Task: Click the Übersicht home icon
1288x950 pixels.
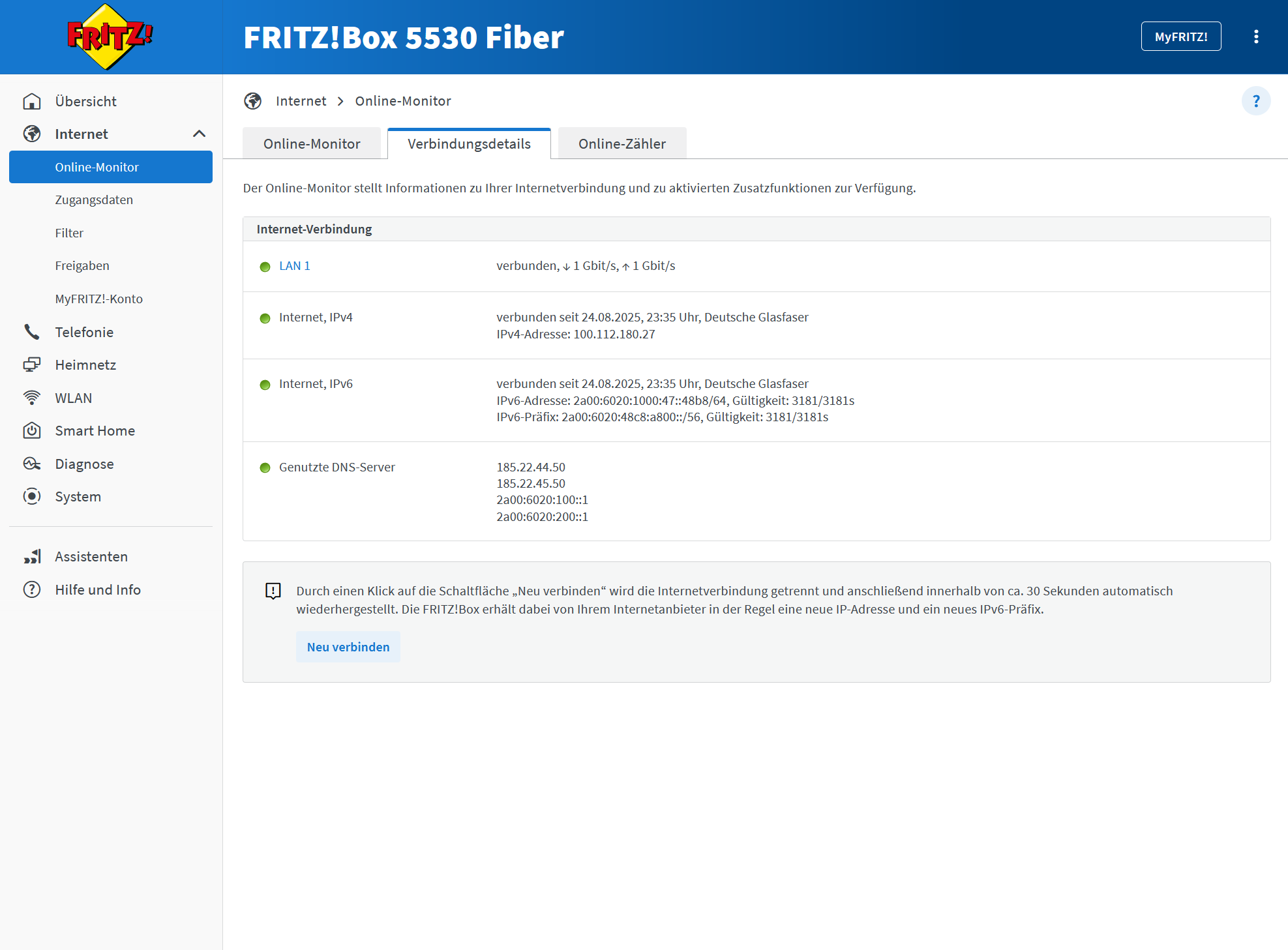Action: pyautogui.click(x=32, y=101)
